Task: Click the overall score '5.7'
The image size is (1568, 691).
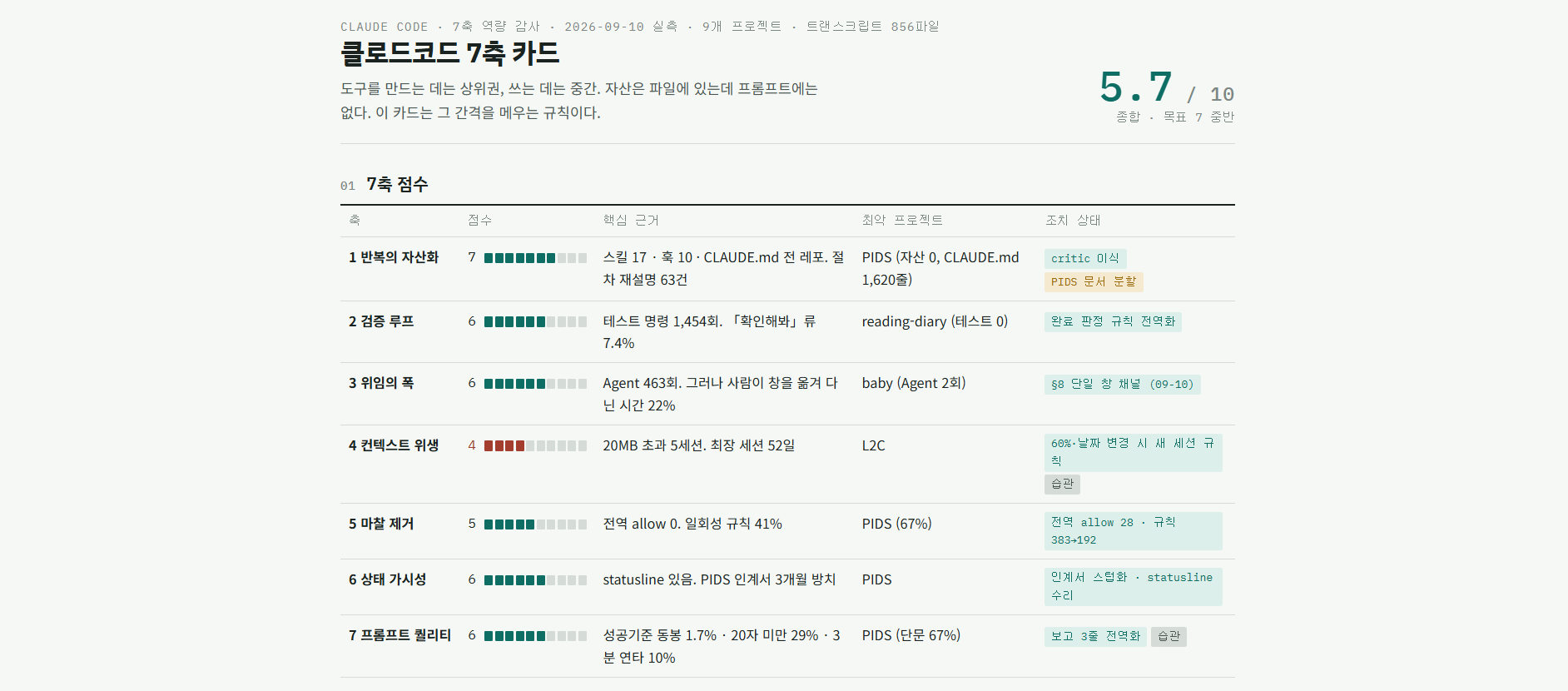Action: [x=1136, y=87]
